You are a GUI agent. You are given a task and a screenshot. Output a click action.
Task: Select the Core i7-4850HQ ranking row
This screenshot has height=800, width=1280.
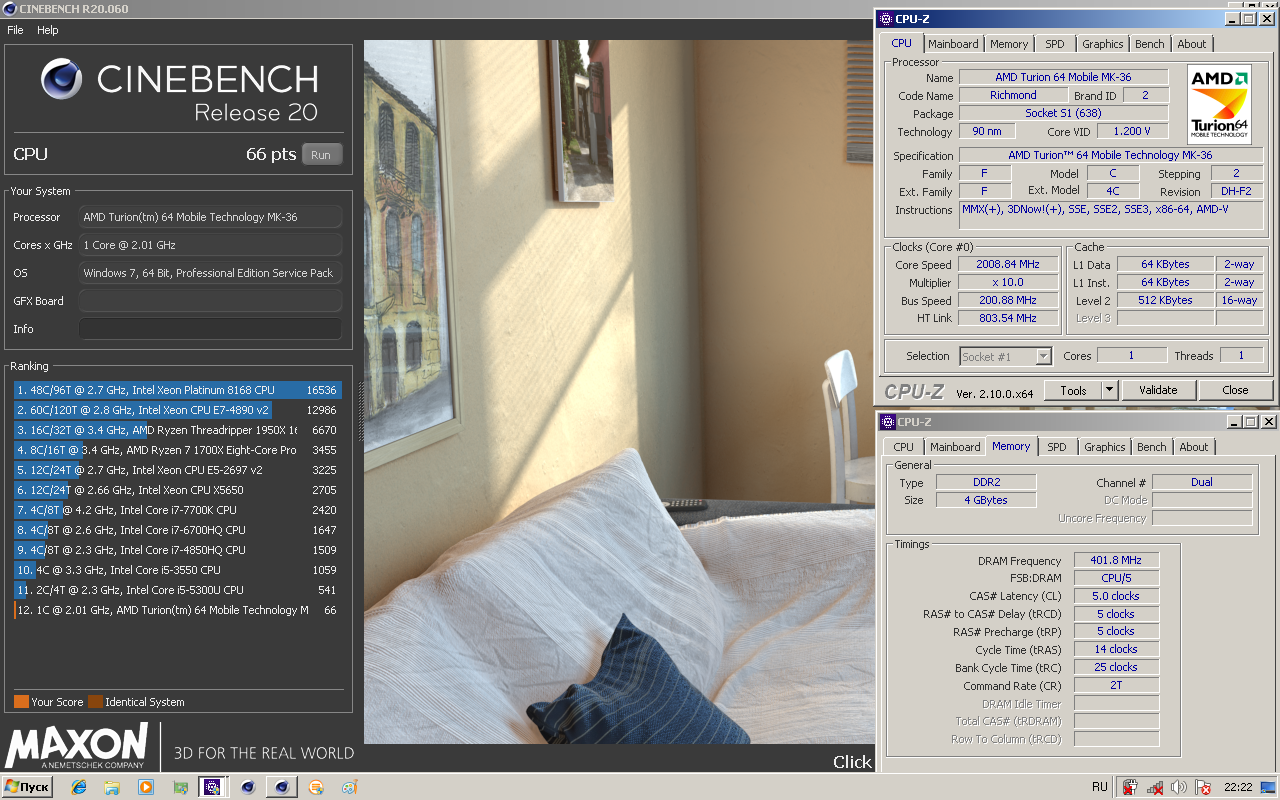coord(177,550)
